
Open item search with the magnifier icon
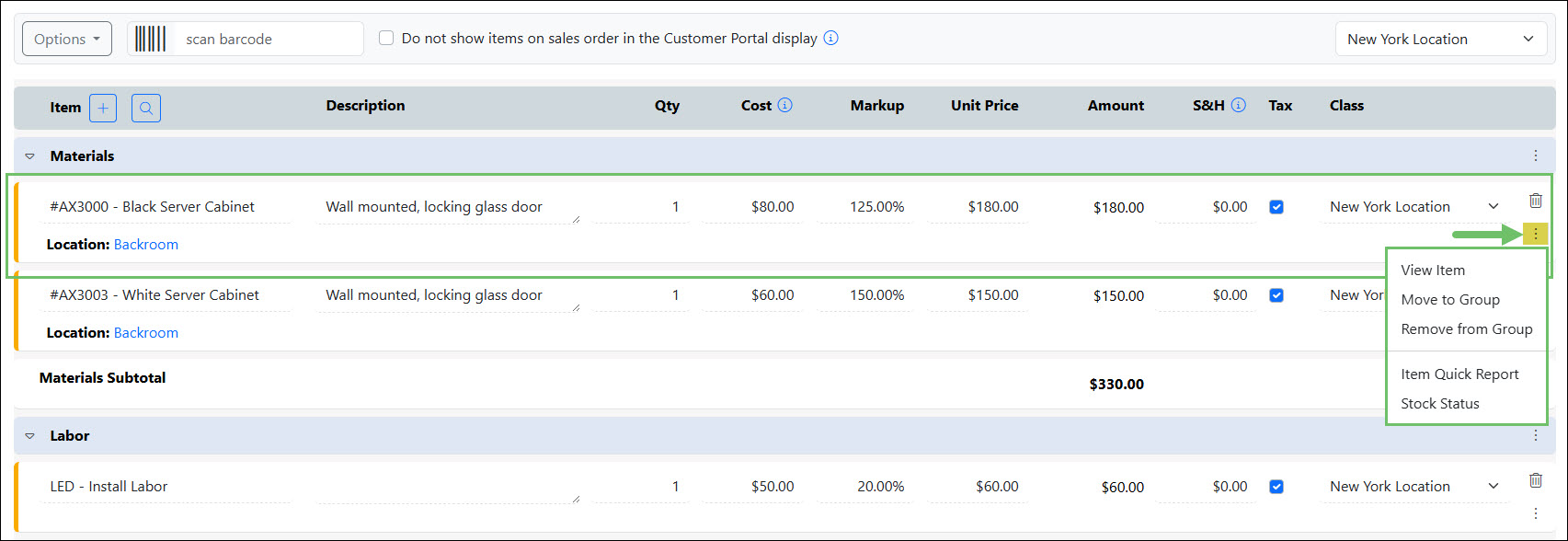click(x=146, y=109)
